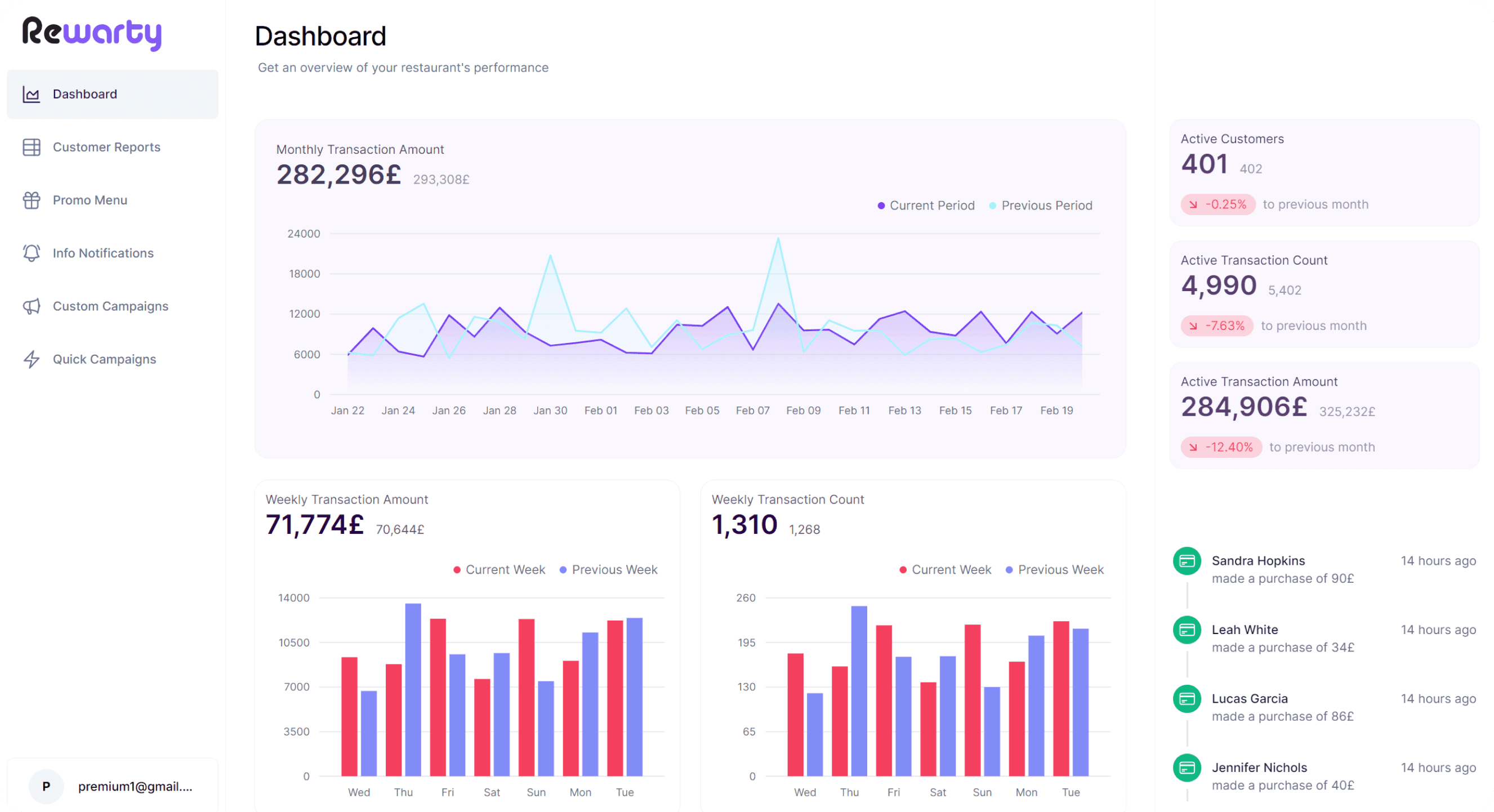Toggle Current Period legend in monthly chart

(x=926, y=206)
